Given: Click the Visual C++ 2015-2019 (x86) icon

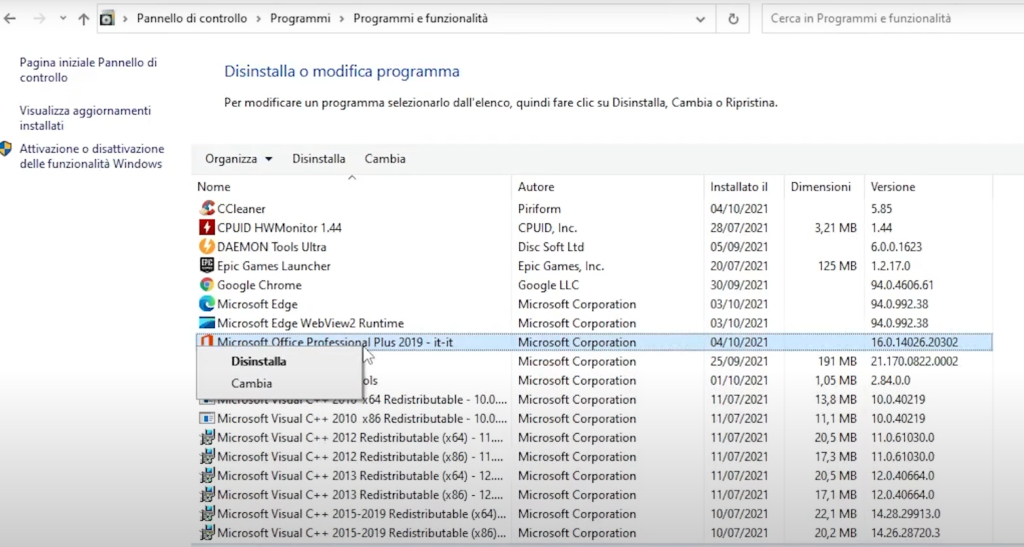Looking at the screenshot, I should pos(207,533).
